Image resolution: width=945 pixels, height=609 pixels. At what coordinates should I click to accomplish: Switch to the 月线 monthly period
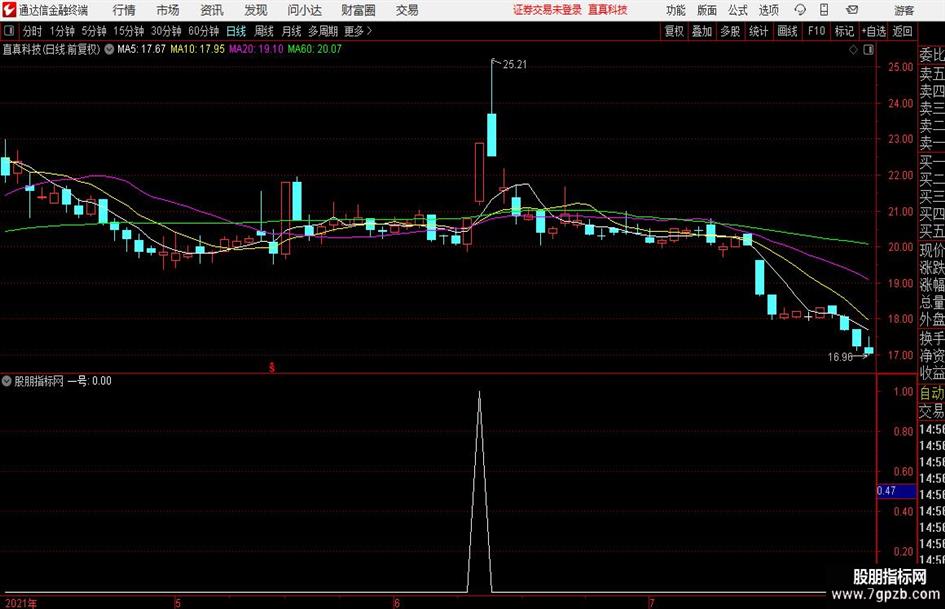point(291,31)
